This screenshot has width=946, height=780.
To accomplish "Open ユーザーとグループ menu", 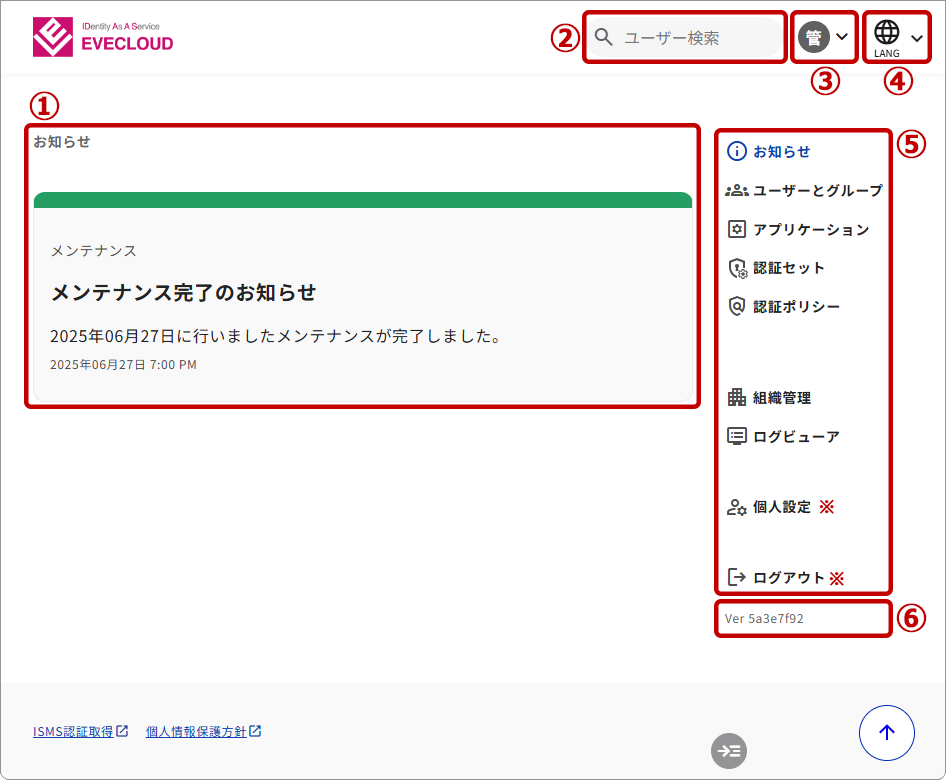I will pyautogui.click(x=817, y=190).
